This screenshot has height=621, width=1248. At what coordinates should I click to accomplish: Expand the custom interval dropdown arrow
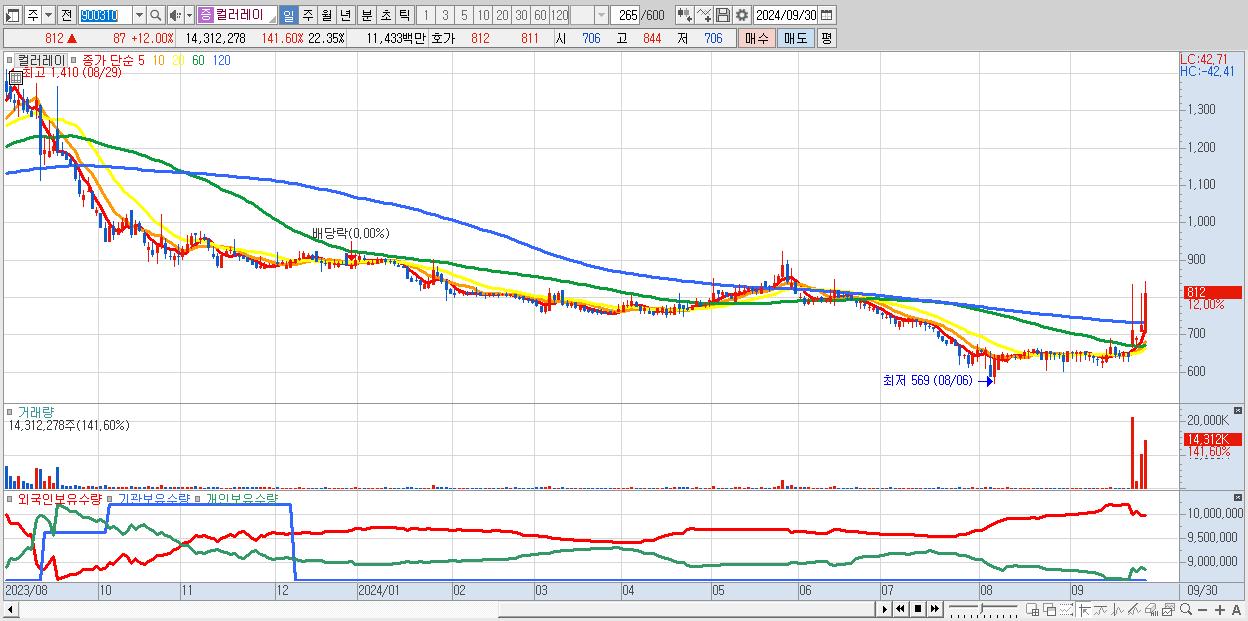pos(601,15)
